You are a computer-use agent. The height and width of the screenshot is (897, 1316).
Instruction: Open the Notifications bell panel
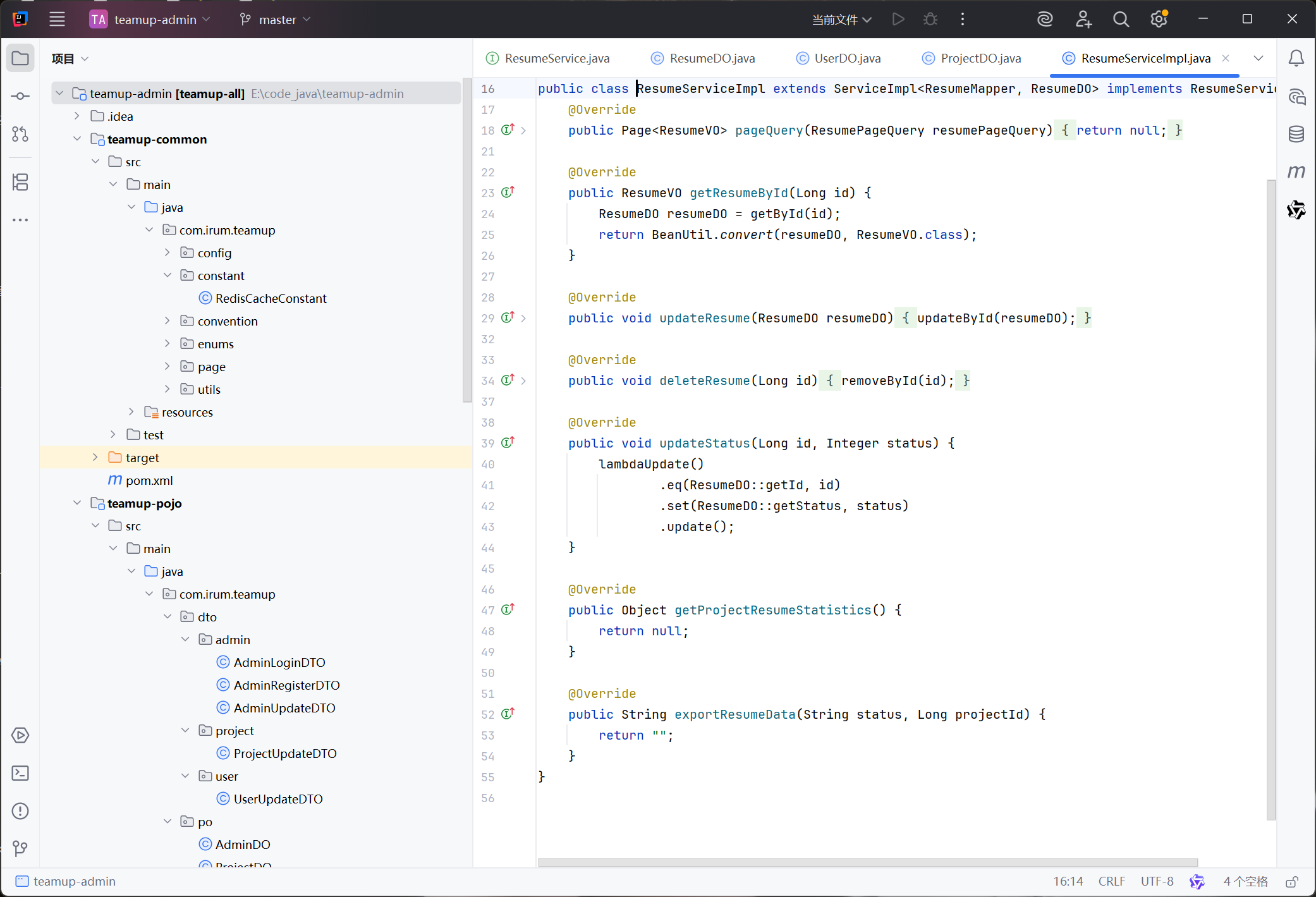1296,58
